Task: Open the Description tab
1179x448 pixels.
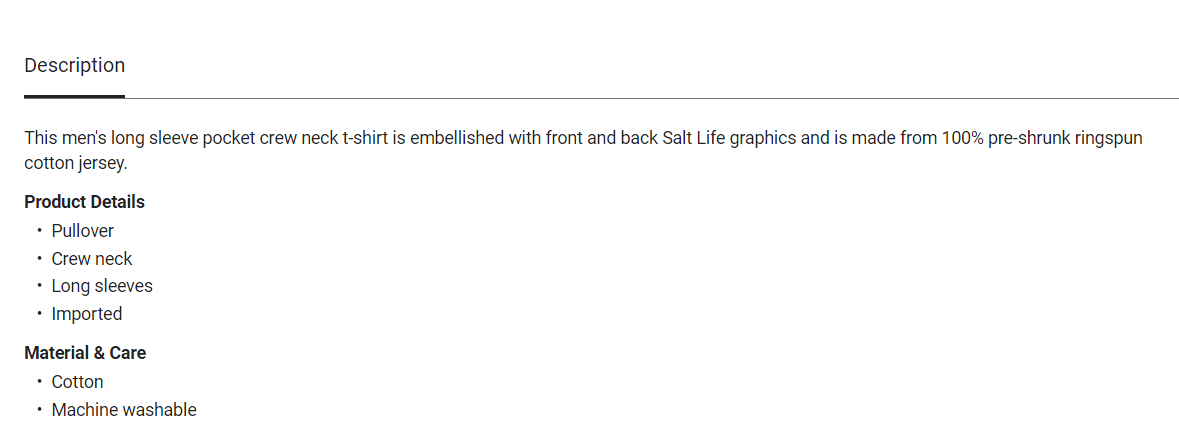Action: tap(74, 66)
